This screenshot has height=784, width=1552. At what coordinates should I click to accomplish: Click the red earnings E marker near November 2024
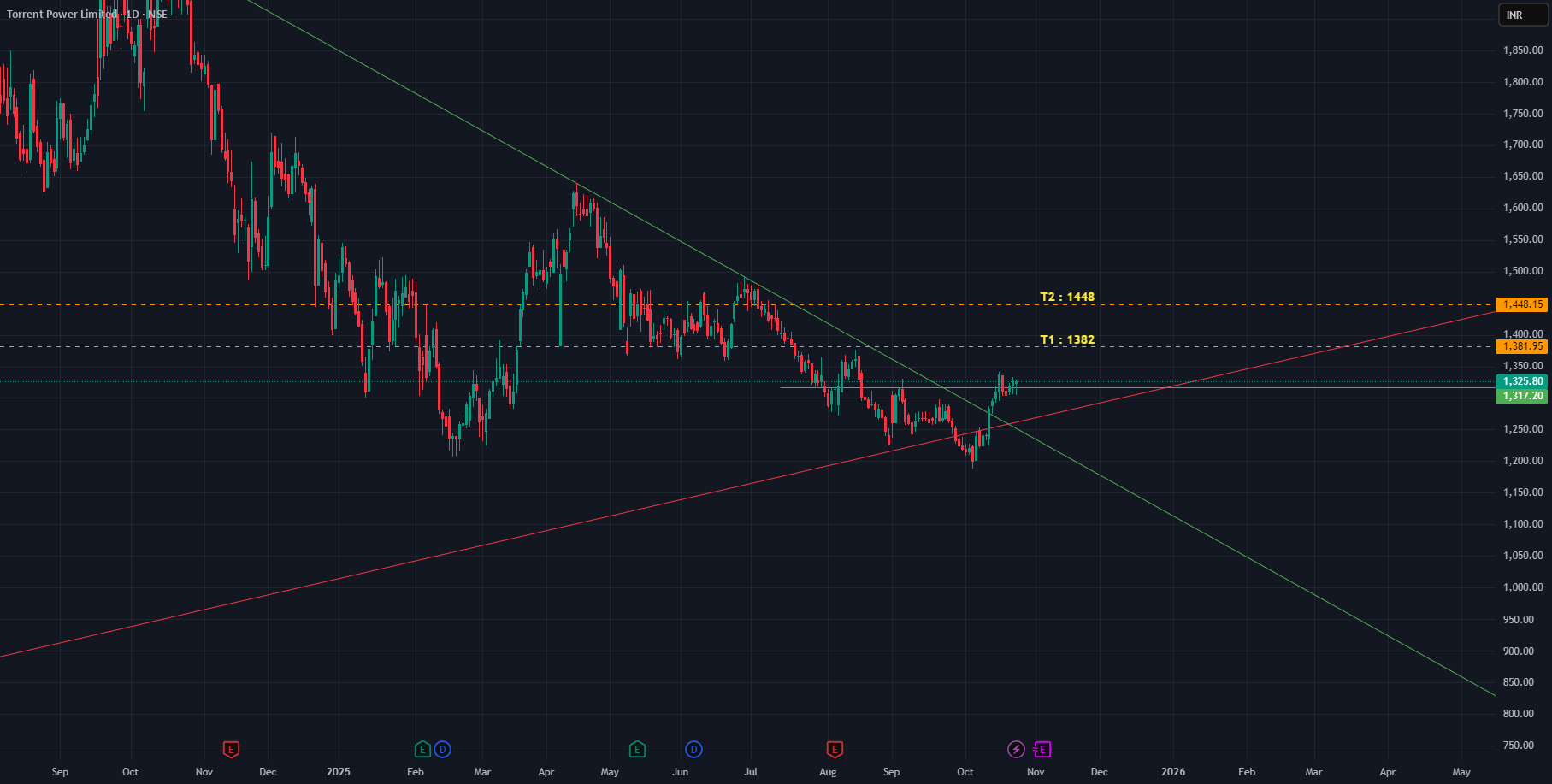[x=231, y=750]
